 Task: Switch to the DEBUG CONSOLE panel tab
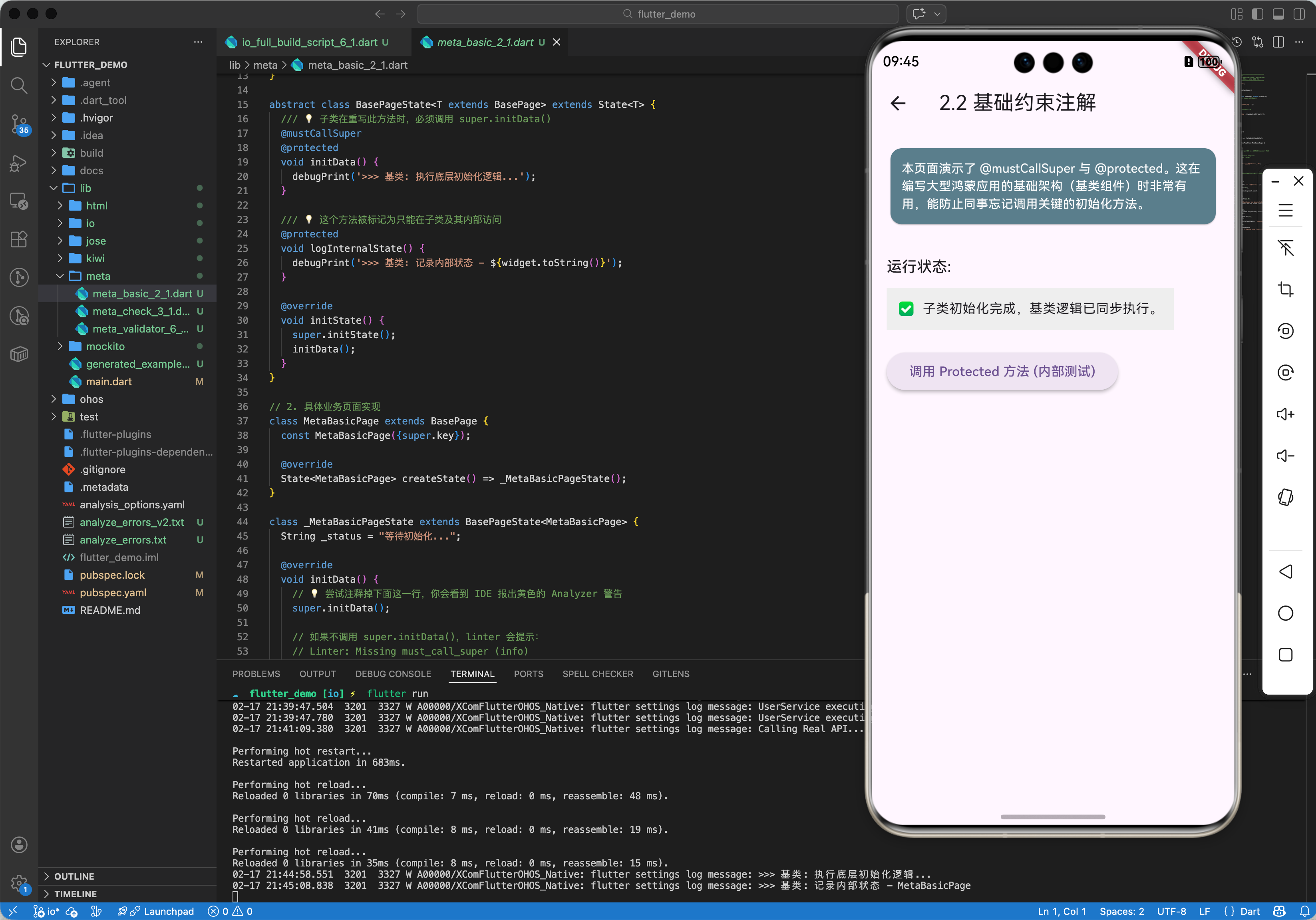393,673
